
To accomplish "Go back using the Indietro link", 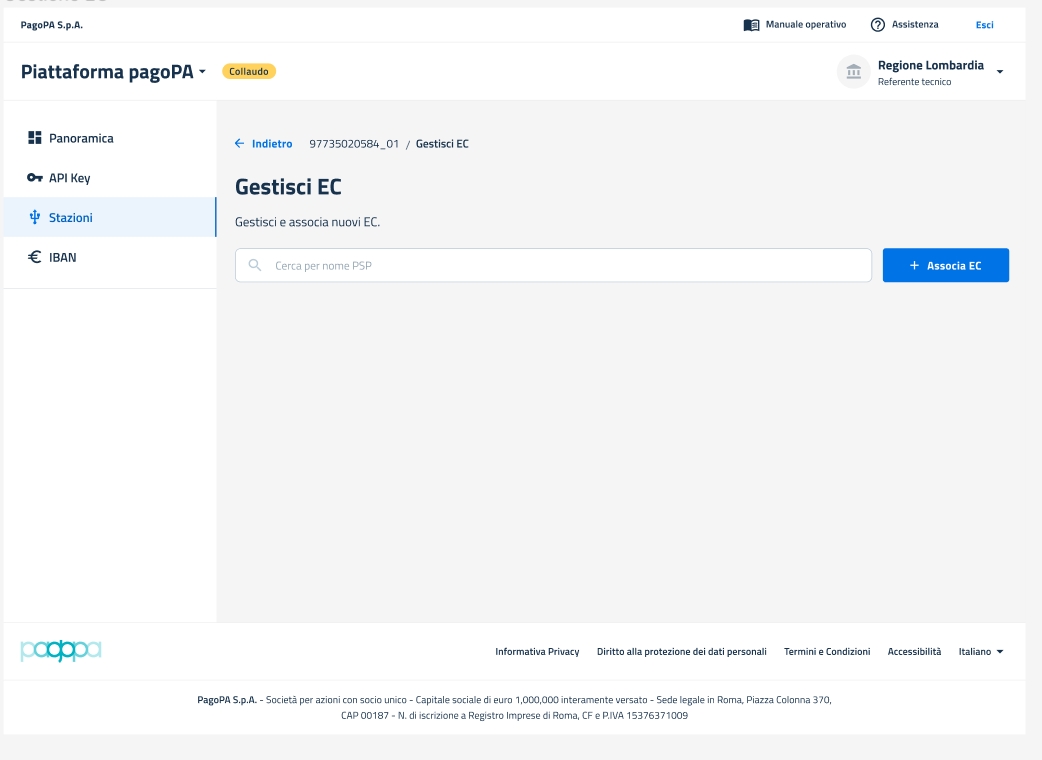I will point(264,144).
